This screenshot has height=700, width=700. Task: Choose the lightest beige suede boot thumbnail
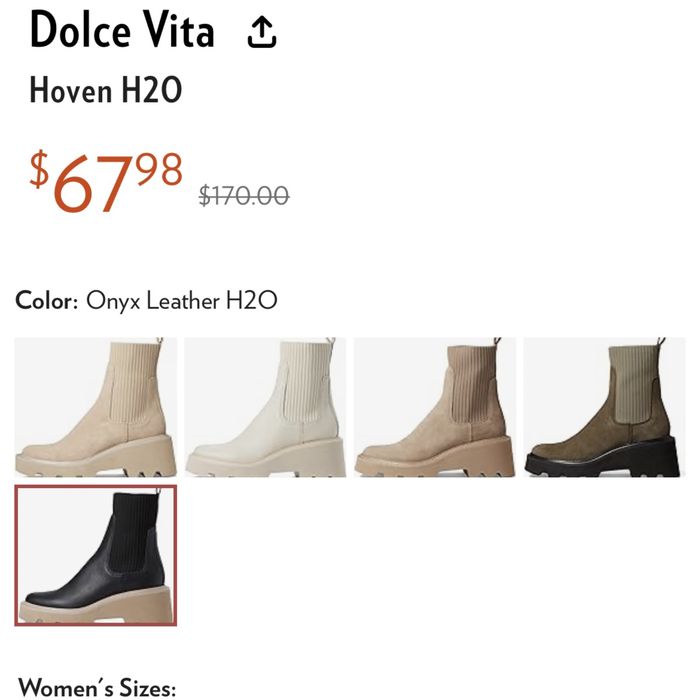pyautogui.click(x=96, y=407)
